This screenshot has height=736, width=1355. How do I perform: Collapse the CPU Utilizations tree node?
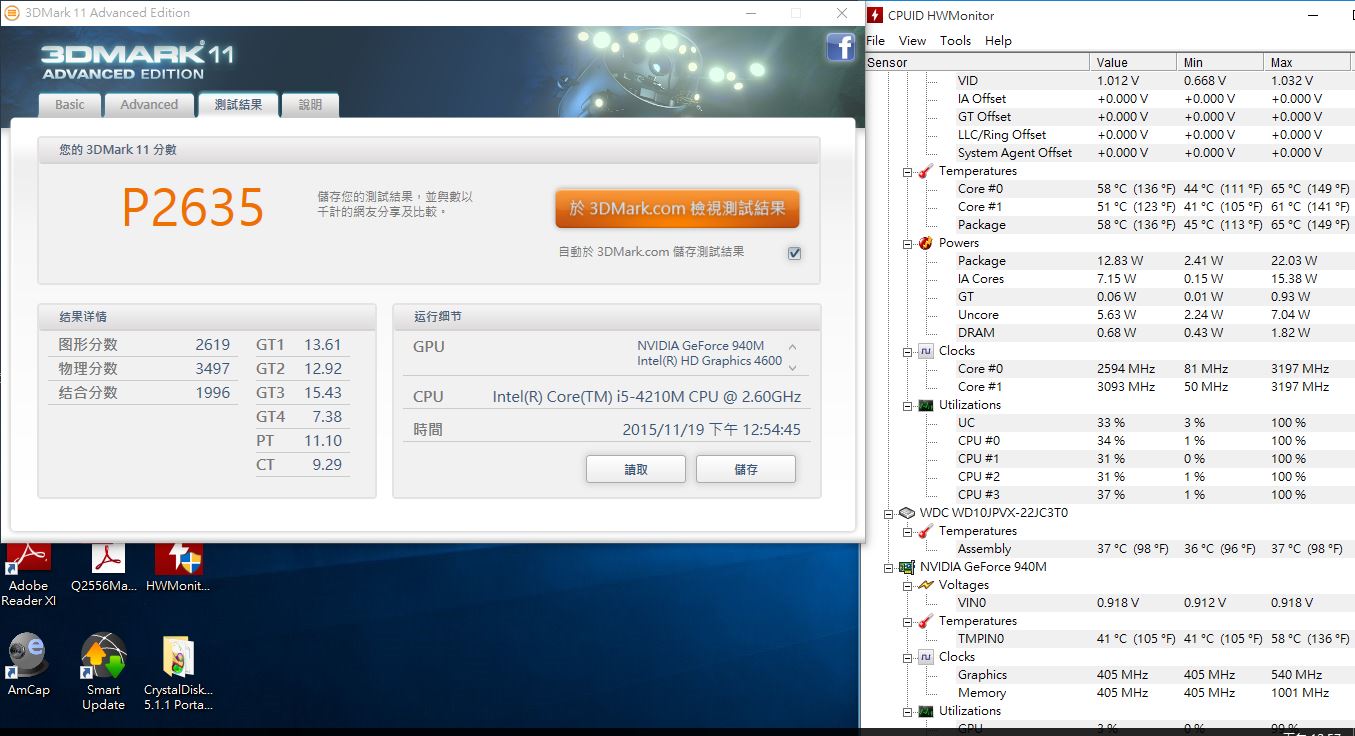[x=907, y=406]
